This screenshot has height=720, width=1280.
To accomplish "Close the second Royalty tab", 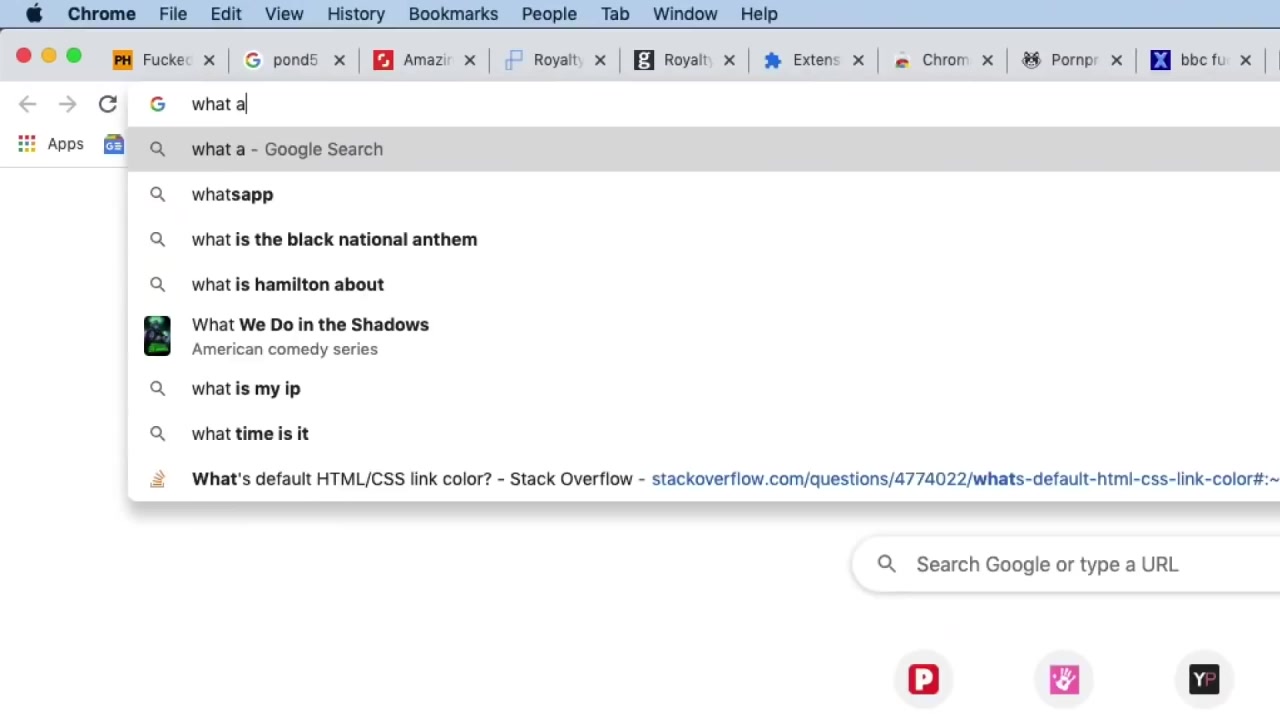I will point(729,60).
